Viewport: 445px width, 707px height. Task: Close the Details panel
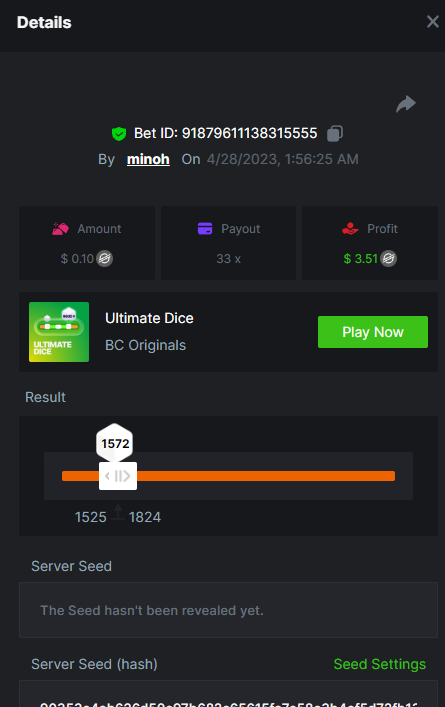[x=432, y=21]
